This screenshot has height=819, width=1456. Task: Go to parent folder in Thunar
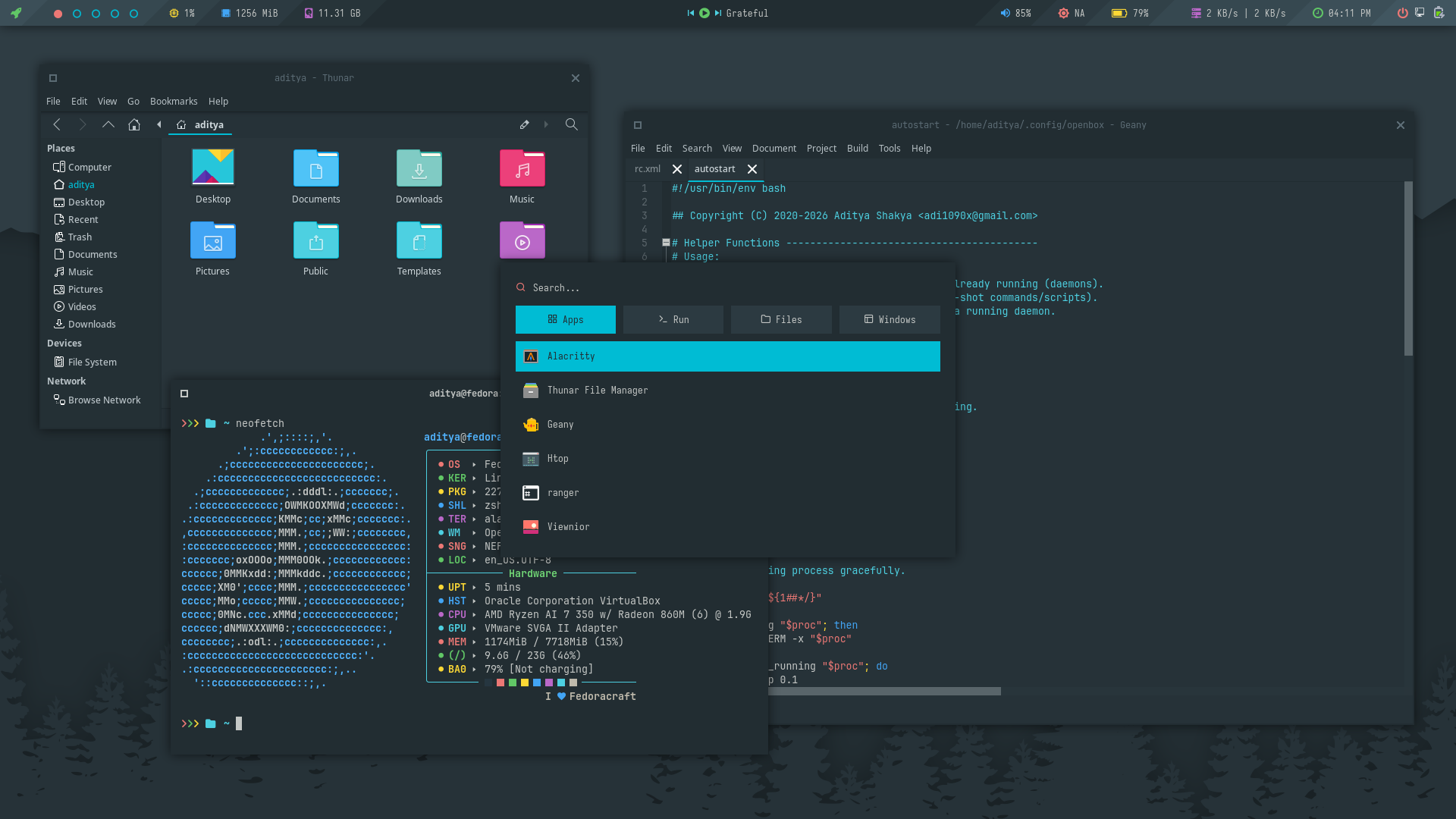108,124
